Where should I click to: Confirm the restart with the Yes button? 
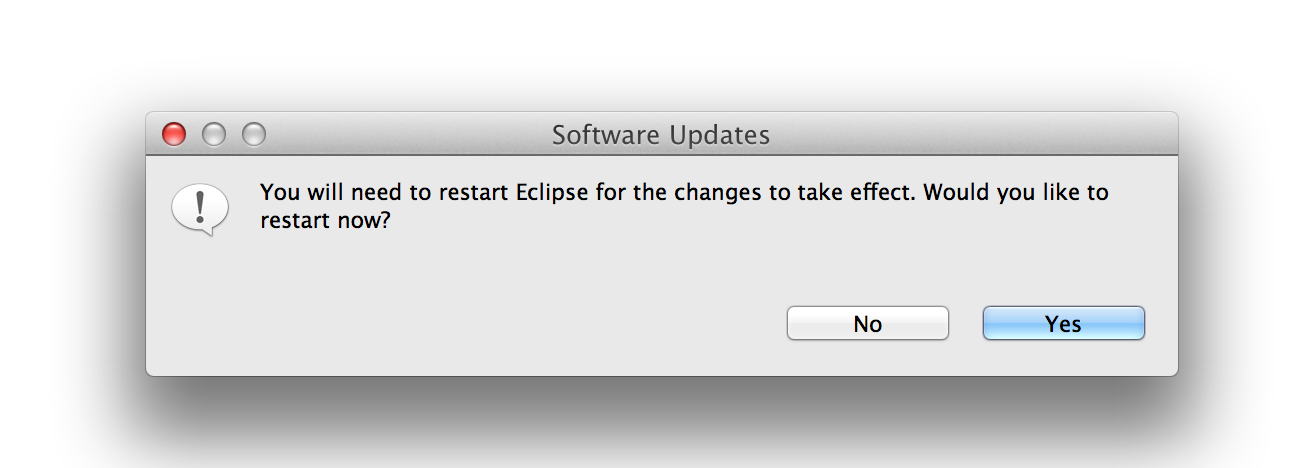[x=1063, y=323]
